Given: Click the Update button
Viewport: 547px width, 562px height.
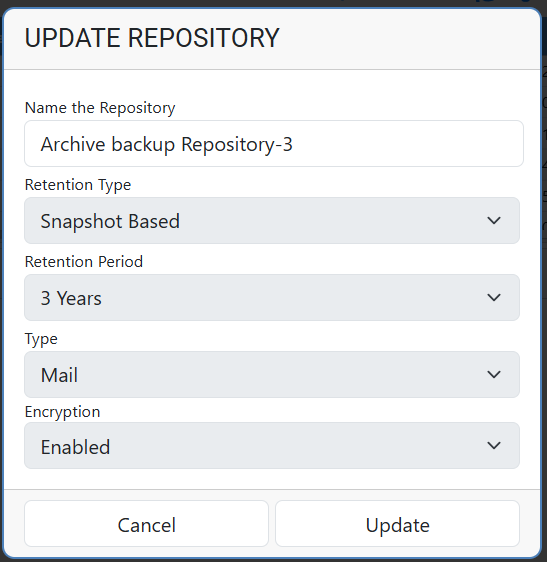Looking at the screenshot, I should pos(397,524).
